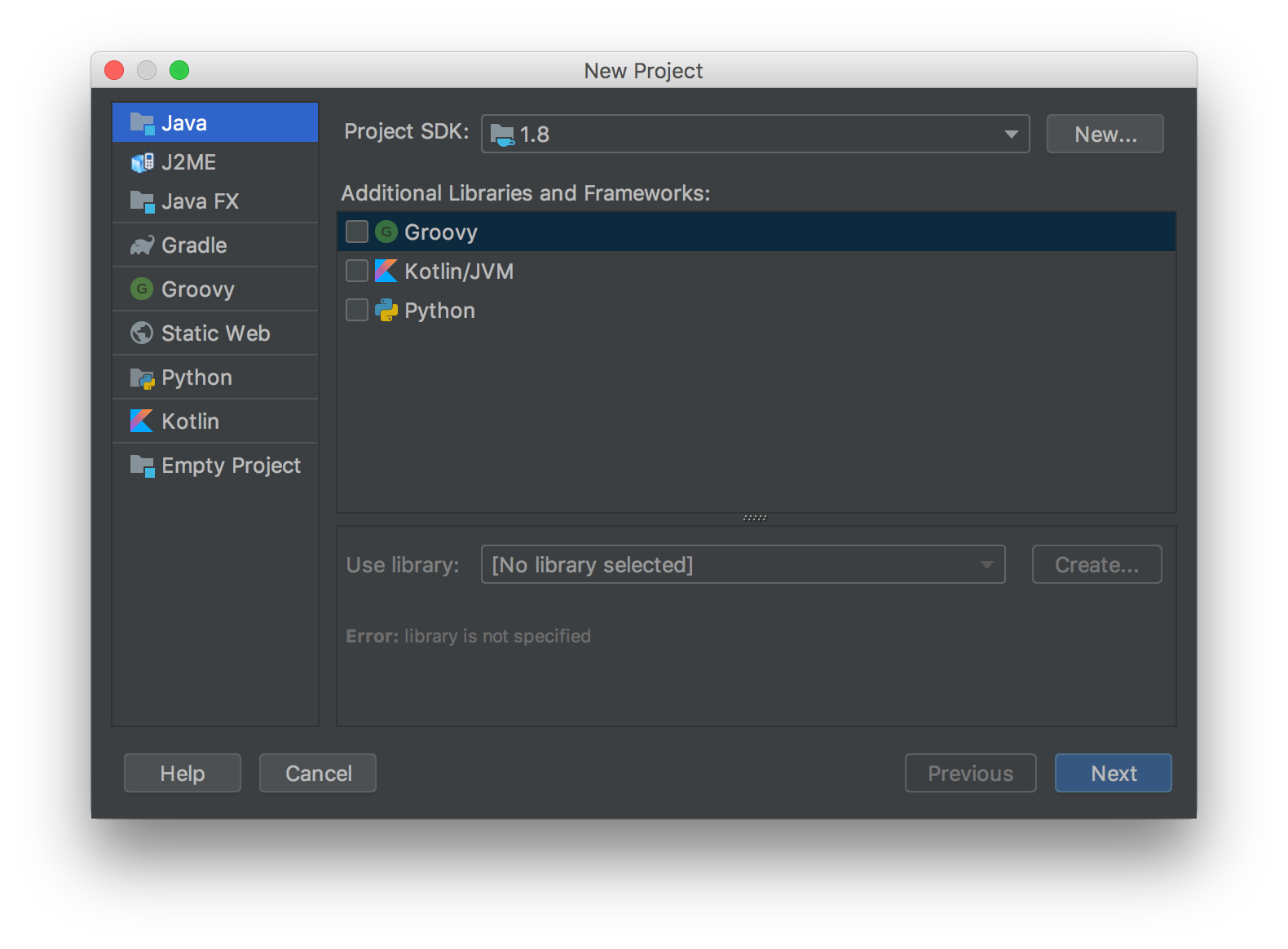Enable the Groovy framework checkbox

pyautogui.click(x=357, y=232)
